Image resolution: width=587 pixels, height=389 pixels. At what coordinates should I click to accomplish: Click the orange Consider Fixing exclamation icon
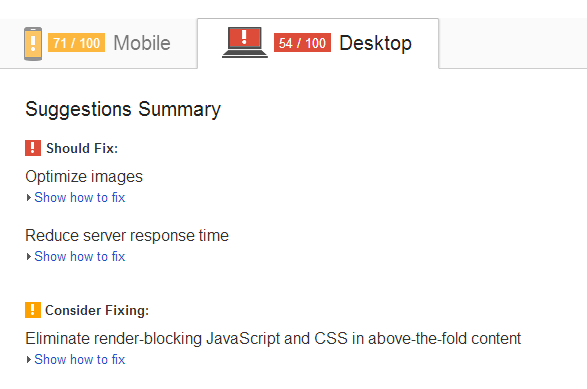pos(33,310)
